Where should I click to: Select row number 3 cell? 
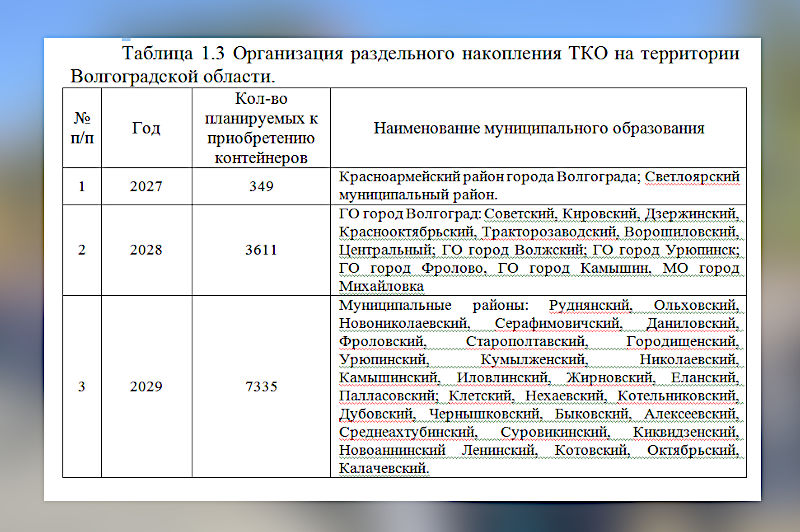click(82, 386)
